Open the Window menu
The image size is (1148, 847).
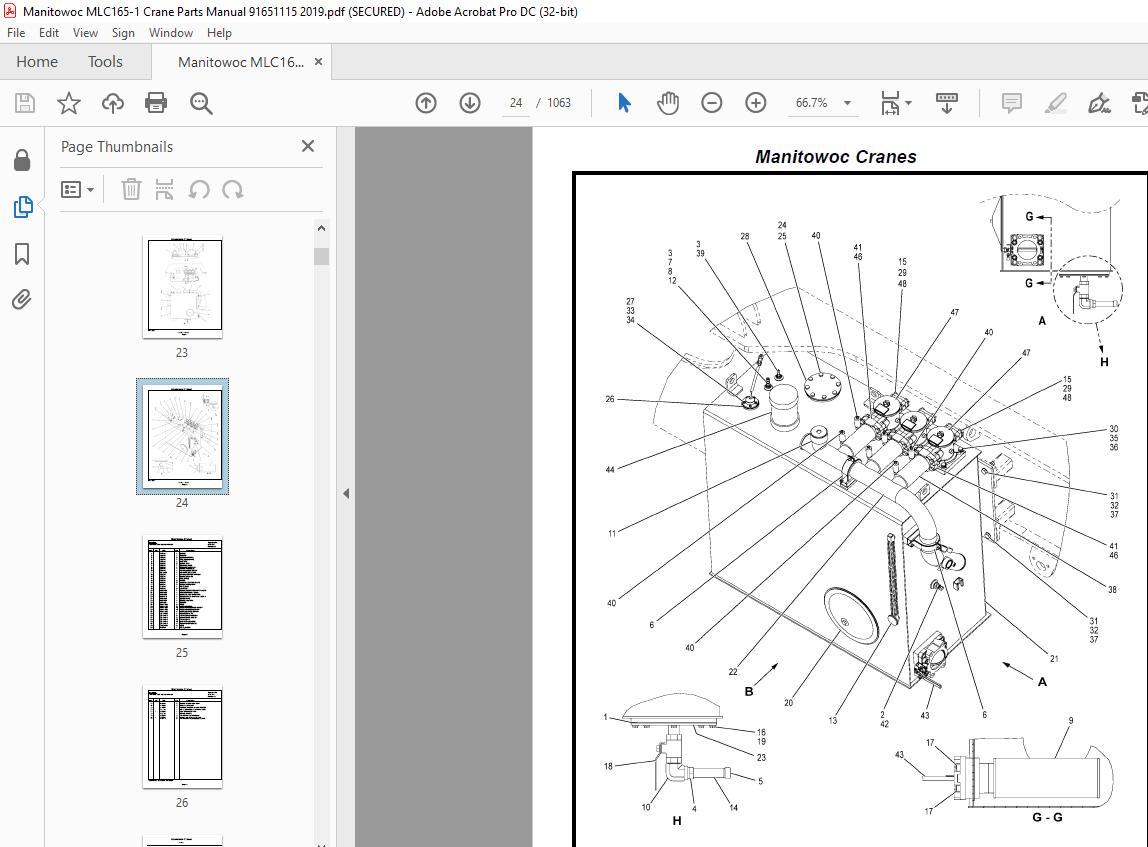[171, 33]
